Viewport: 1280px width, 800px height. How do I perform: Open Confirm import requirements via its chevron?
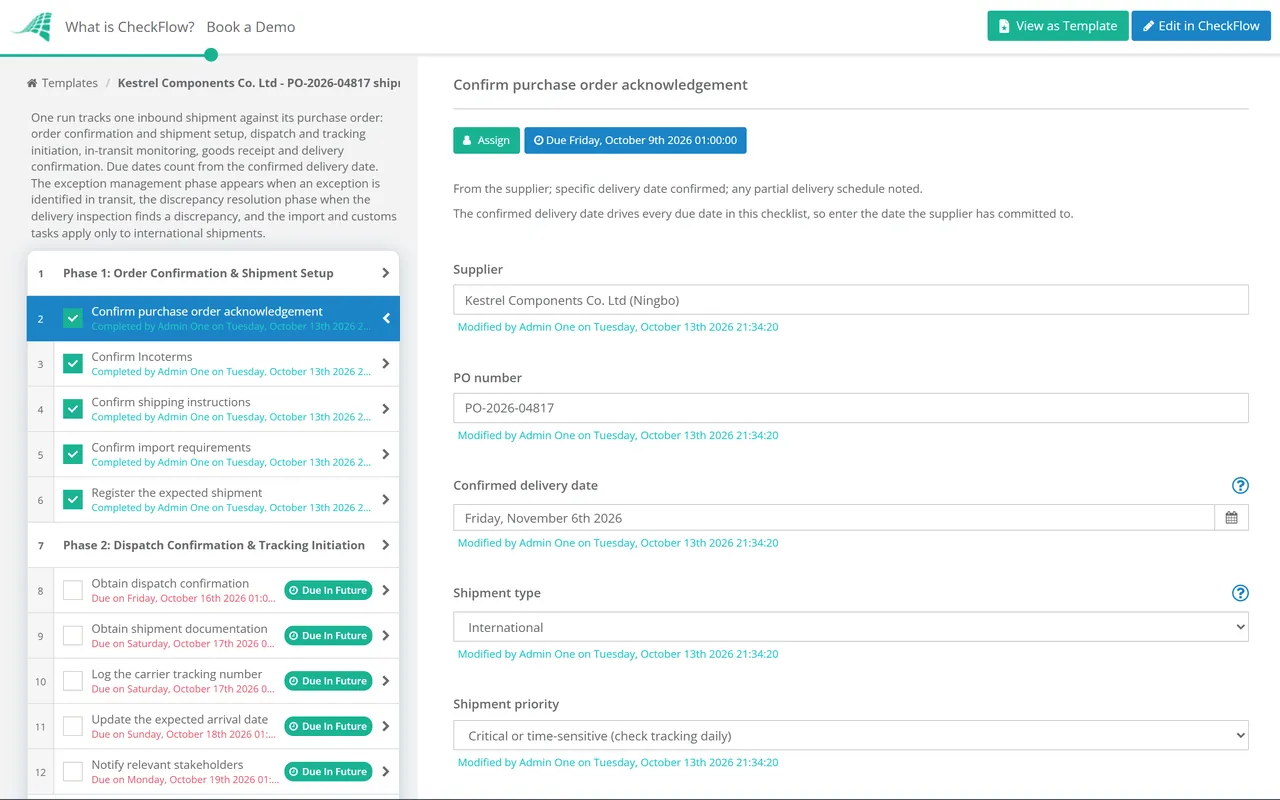386,455
